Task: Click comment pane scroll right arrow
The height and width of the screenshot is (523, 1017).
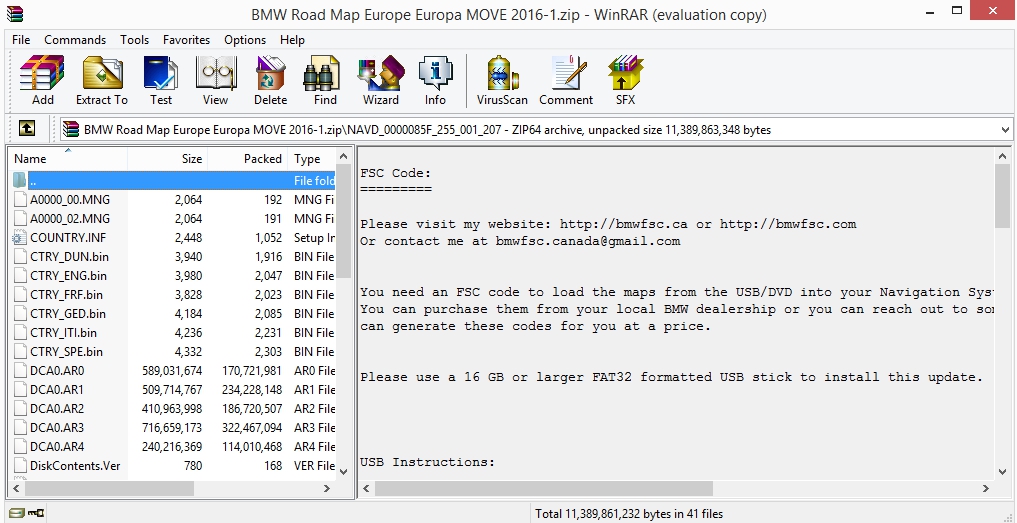Action: (x=986, y=488)
